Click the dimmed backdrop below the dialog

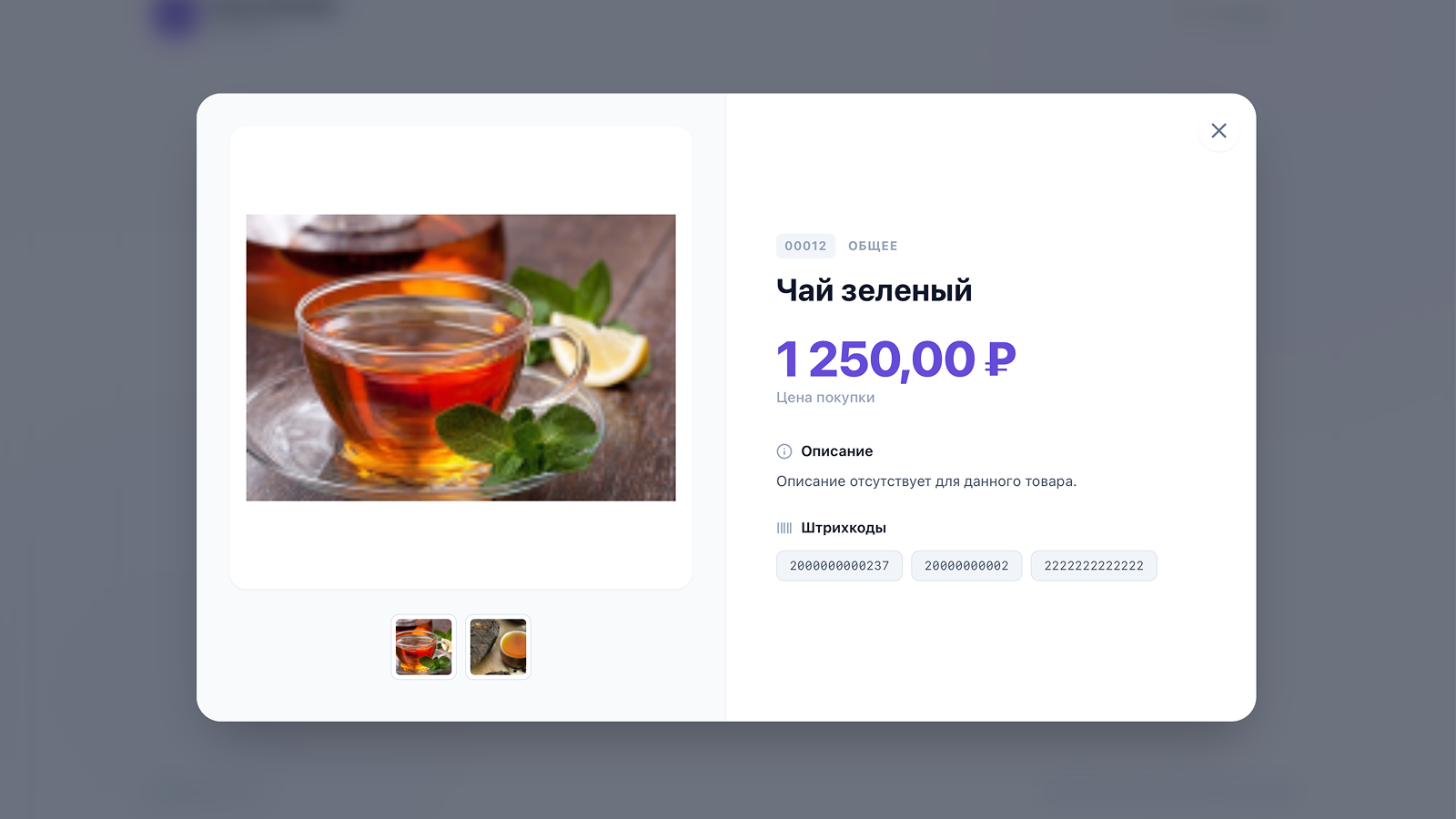pyautogui.click(x=726, y=771)
